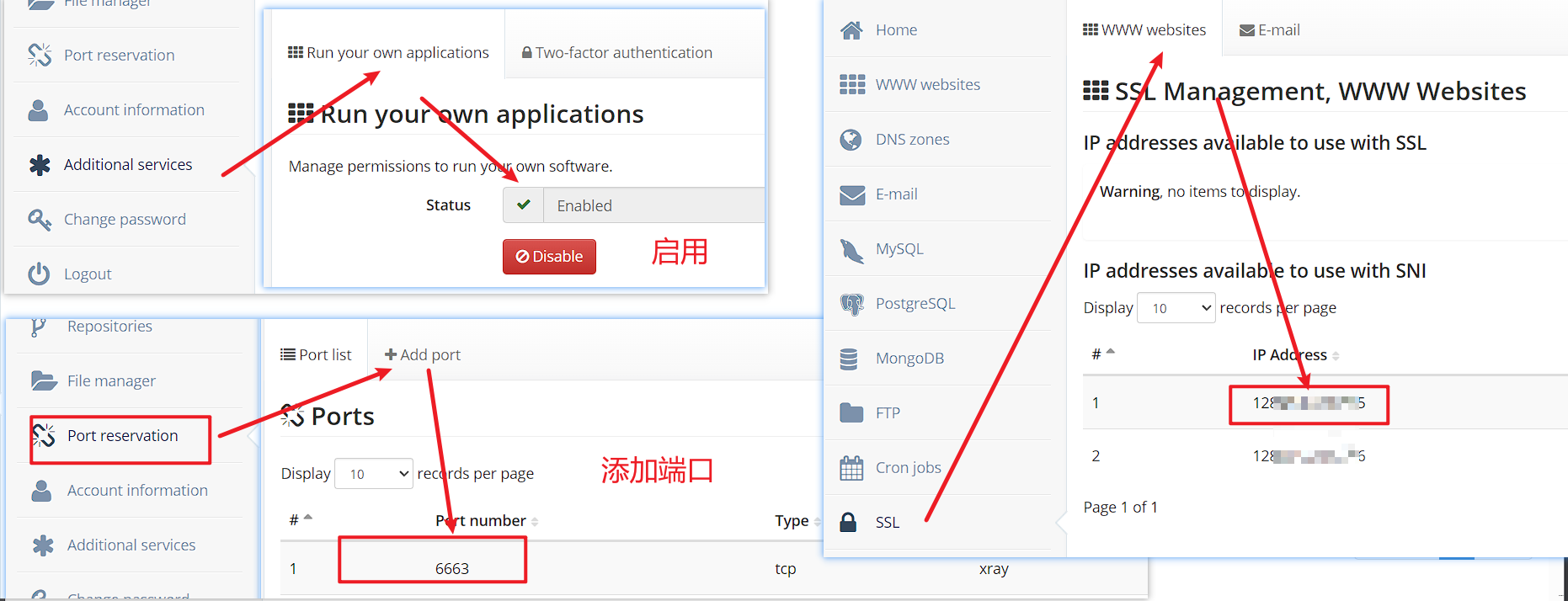Screen dimensions: 1568x601
Task: Open DNS zones globe icon
Action: [x=851, y=140]
